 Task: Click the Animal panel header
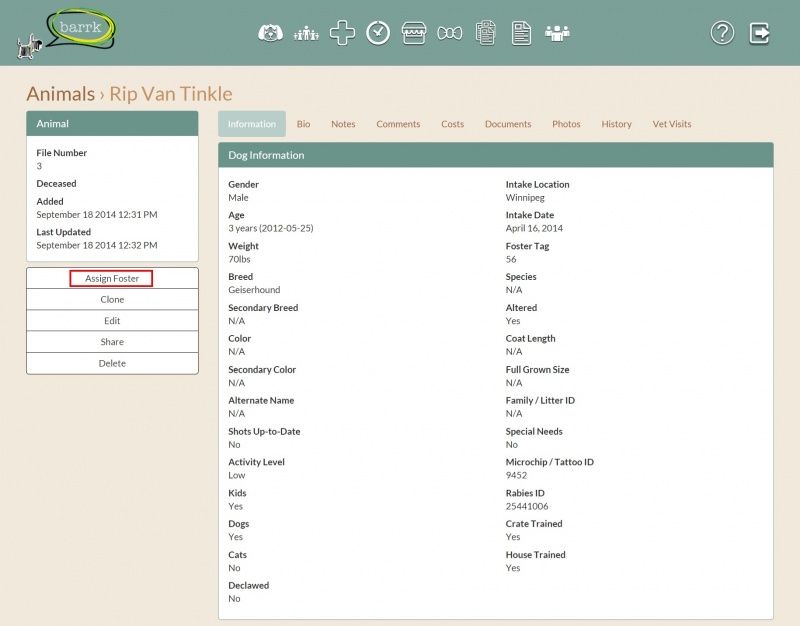pos(112,123)
